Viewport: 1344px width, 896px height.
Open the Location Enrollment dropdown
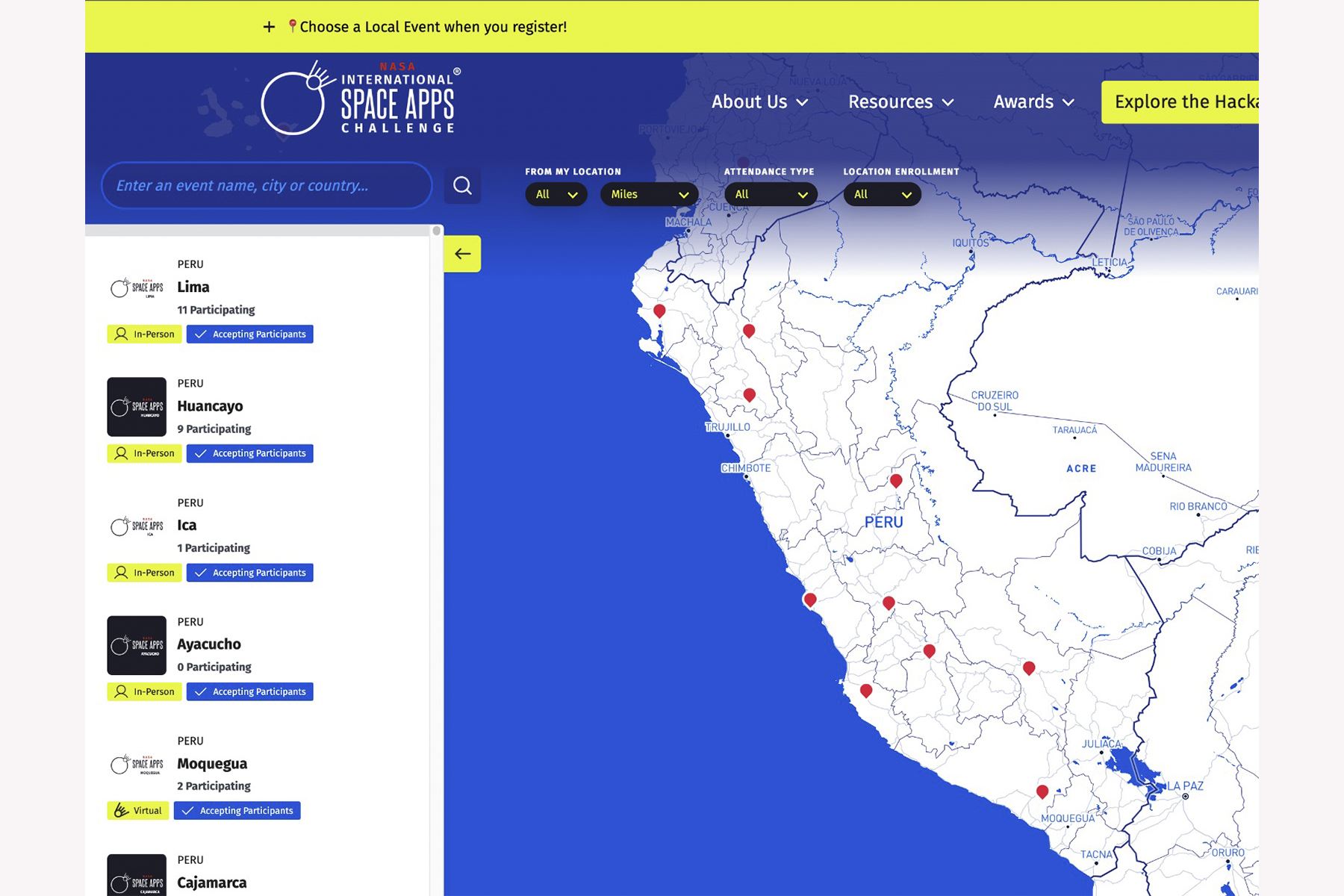pyautogui.click(x=882, y=194)
